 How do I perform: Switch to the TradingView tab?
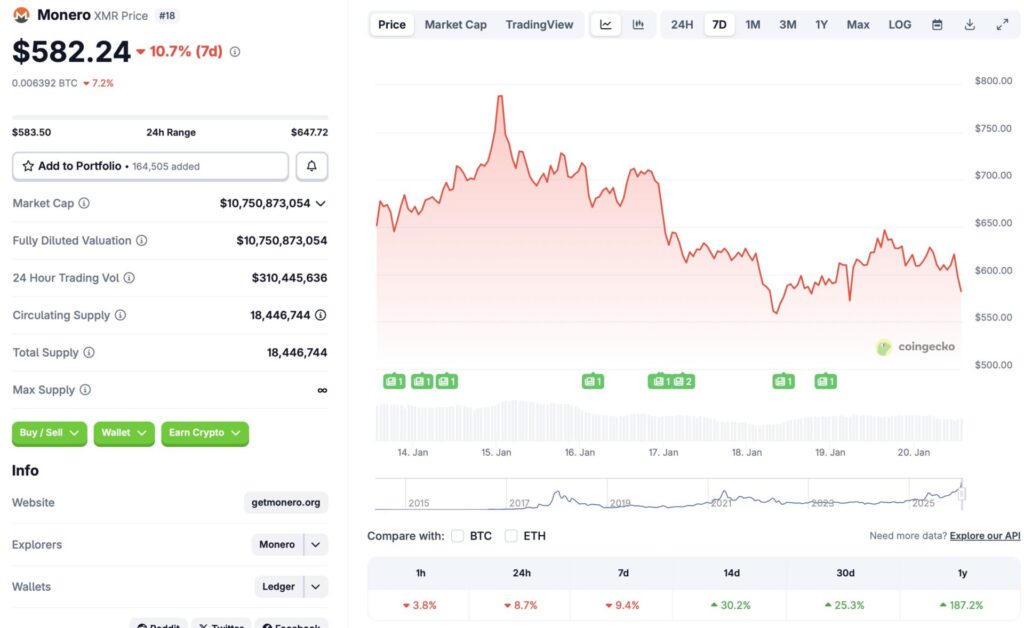coord(539,24)
